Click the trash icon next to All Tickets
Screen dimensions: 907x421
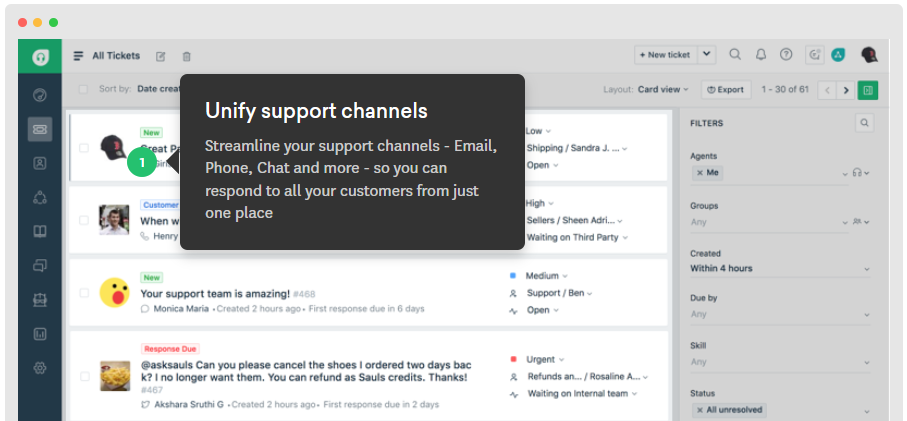pyautogui.click(x=186, y=56)
